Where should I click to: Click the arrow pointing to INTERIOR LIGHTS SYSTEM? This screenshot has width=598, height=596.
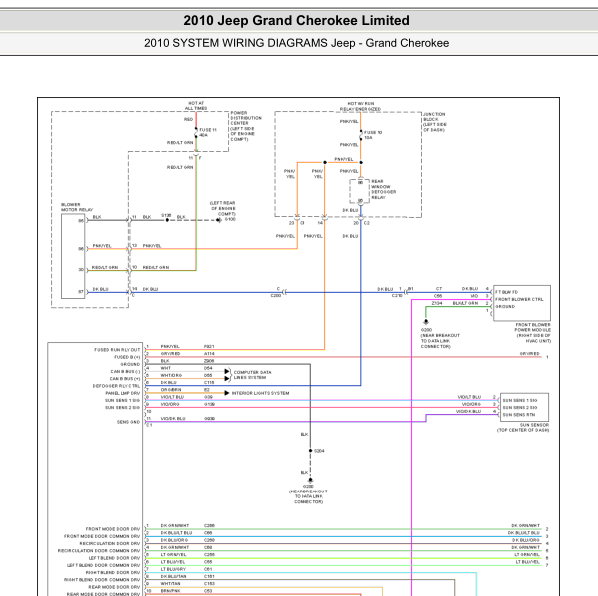tap(227, 393)
